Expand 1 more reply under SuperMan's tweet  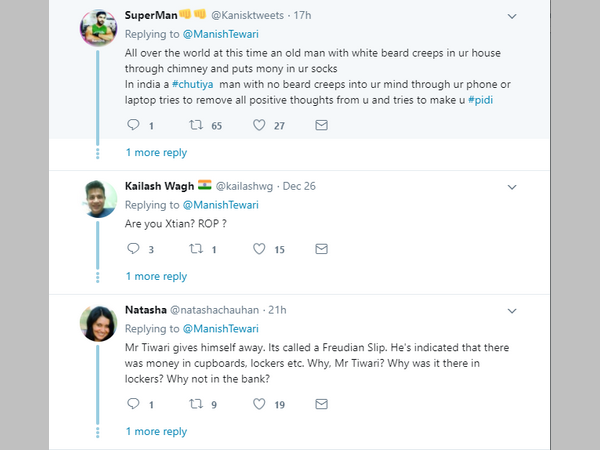click(x=156, y=153)
